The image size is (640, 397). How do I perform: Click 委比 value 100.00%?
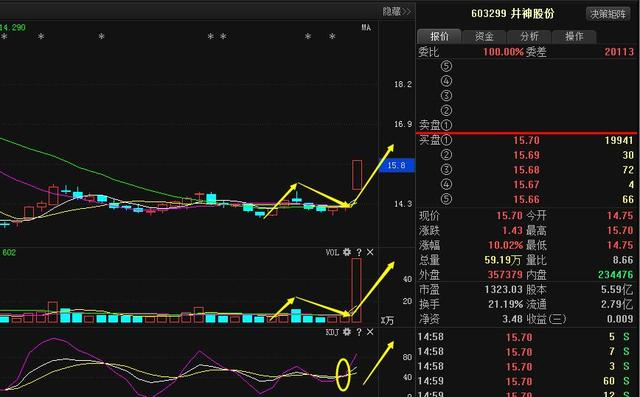pyautogui.click(x=503, y=52)
